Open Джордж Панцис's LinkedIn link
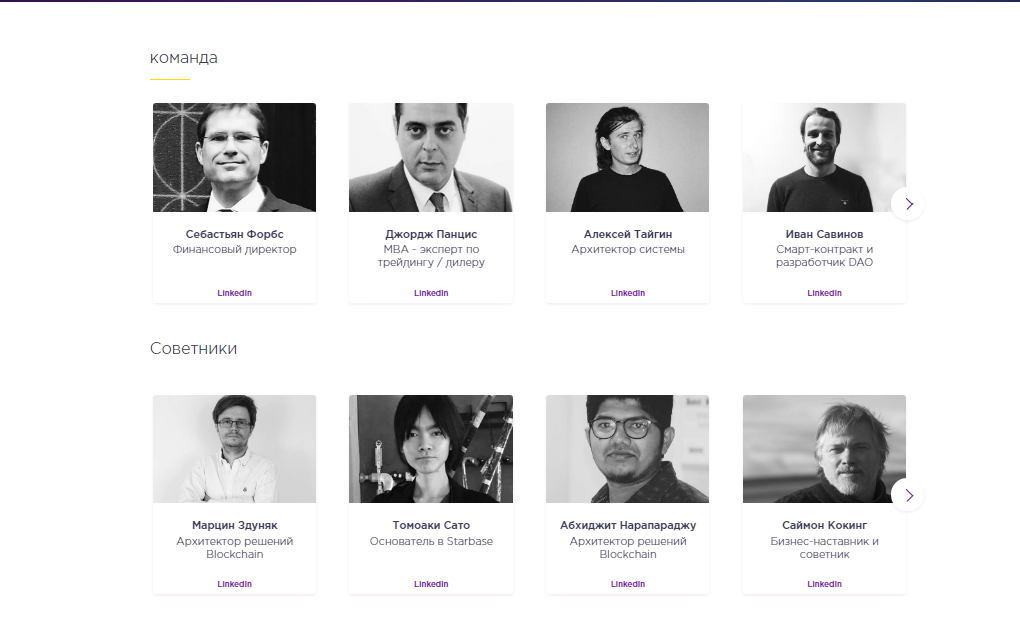The height and width of the screenshot is (633, 1020). (x=431, y=293)
